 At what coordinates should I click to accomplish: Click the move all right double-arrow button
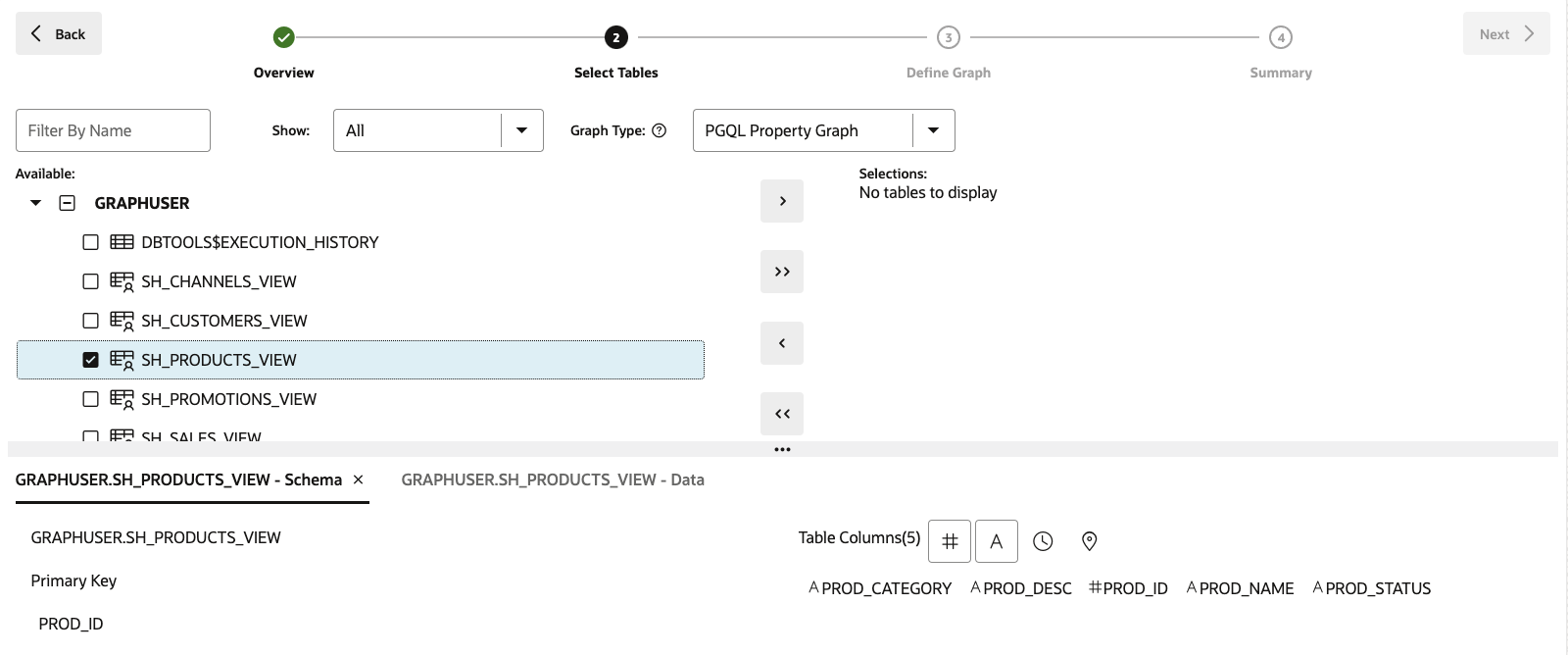(782, 272)
